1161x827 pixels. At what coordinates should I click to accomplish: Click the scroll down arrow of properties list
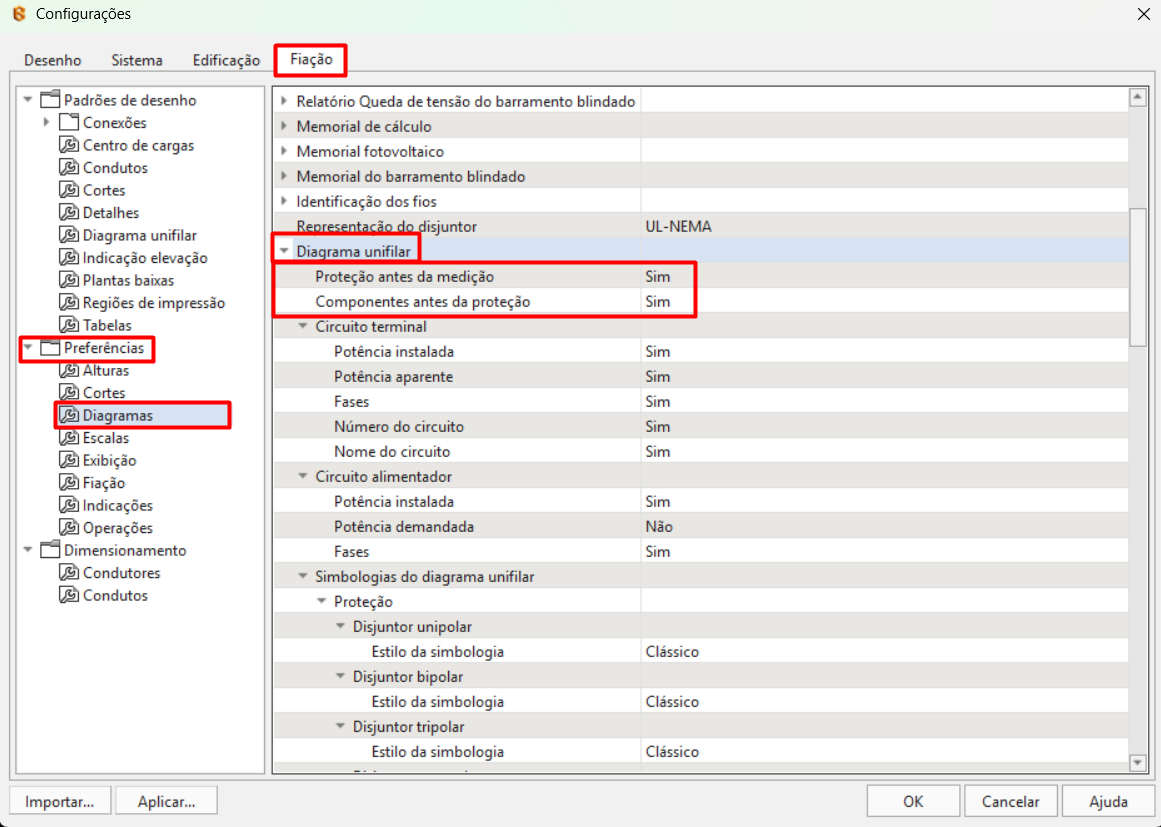[1137, 764]
